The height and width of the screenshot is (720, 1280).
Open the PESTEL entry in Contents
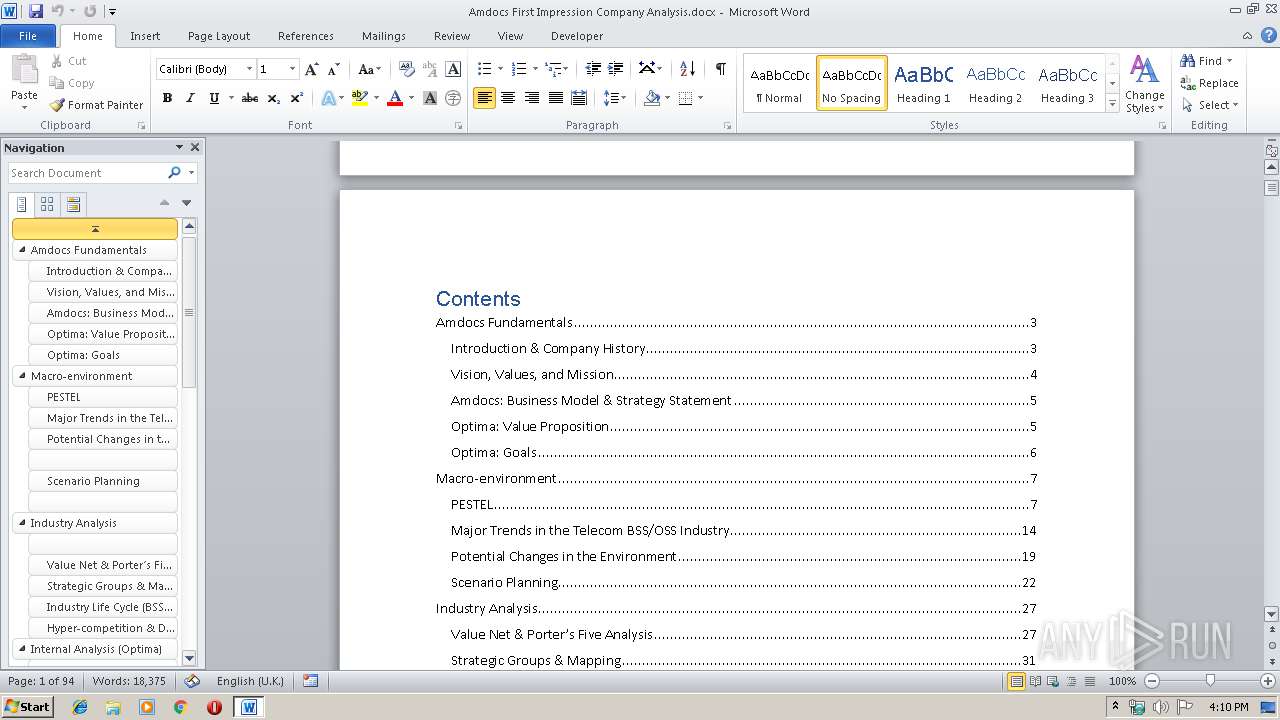click(x=743, y=504)
